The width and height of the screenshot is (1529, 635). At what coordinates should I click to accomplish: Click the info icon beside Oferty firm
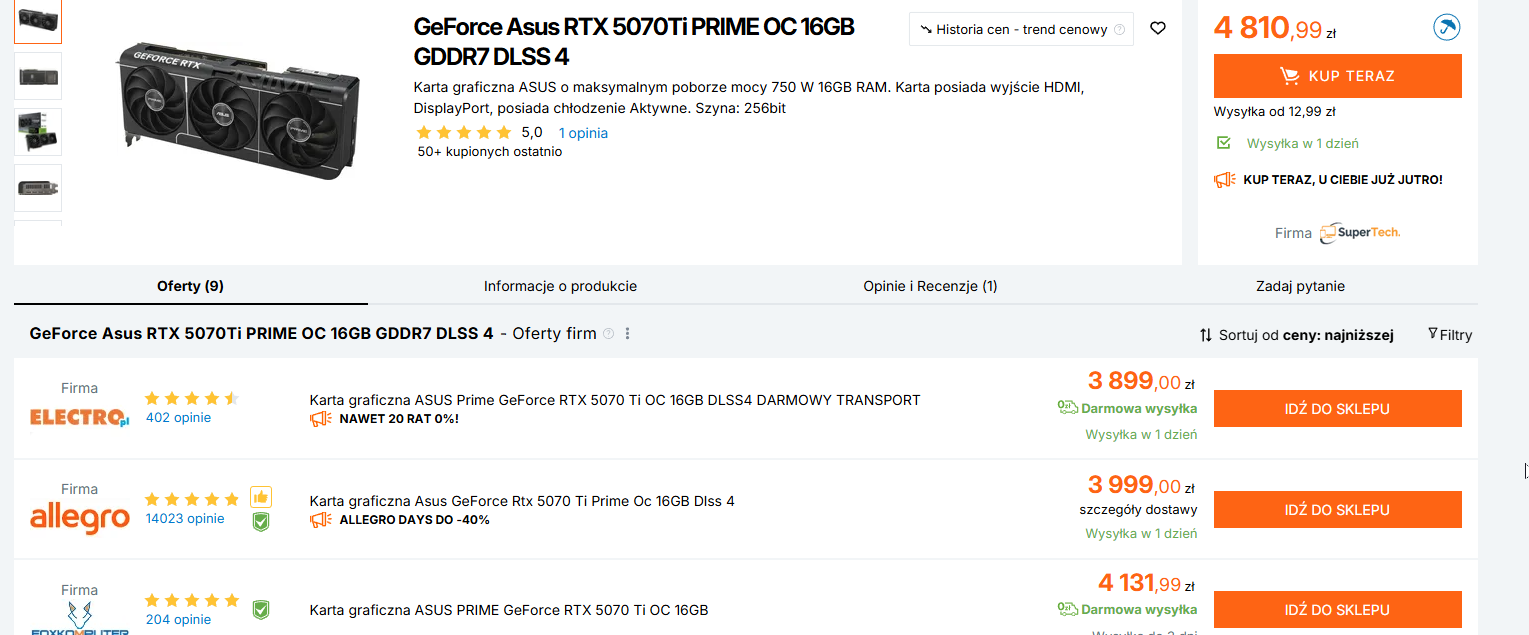pyautogui.click(x=608, y=334)
